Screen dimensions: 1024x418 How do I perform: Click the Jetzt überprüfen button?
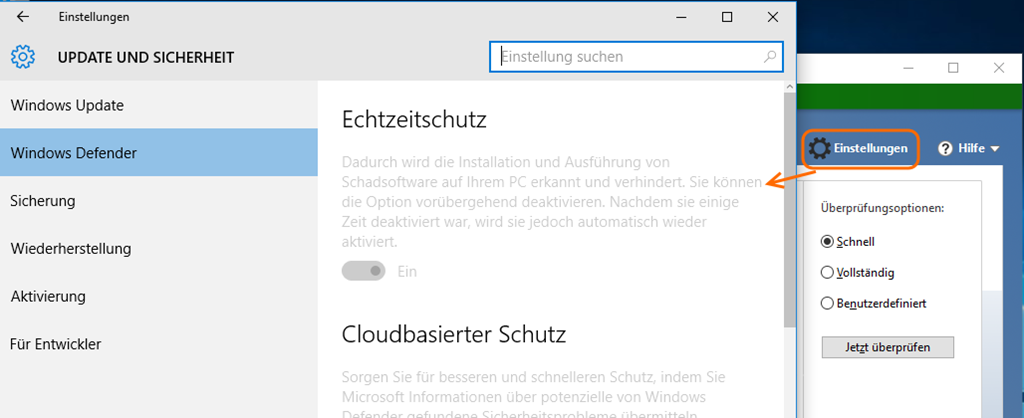(887, 347)
